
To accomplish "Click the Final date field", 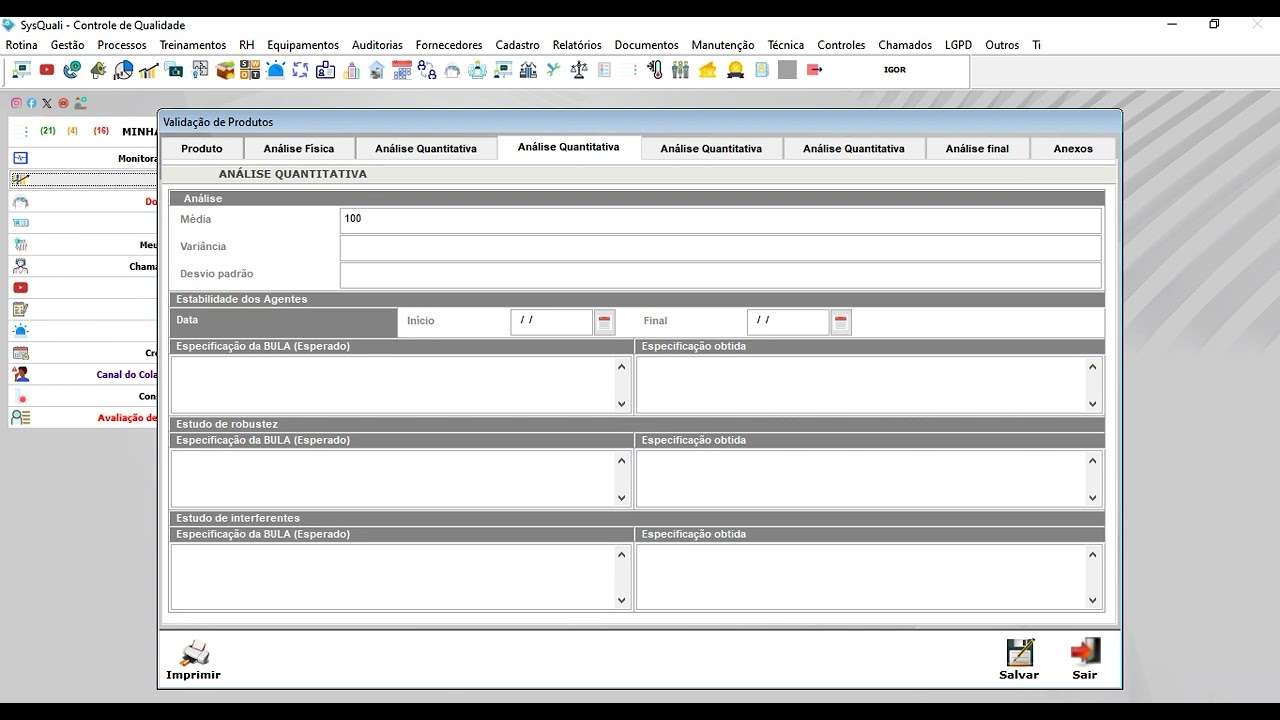I will point(788,322).
